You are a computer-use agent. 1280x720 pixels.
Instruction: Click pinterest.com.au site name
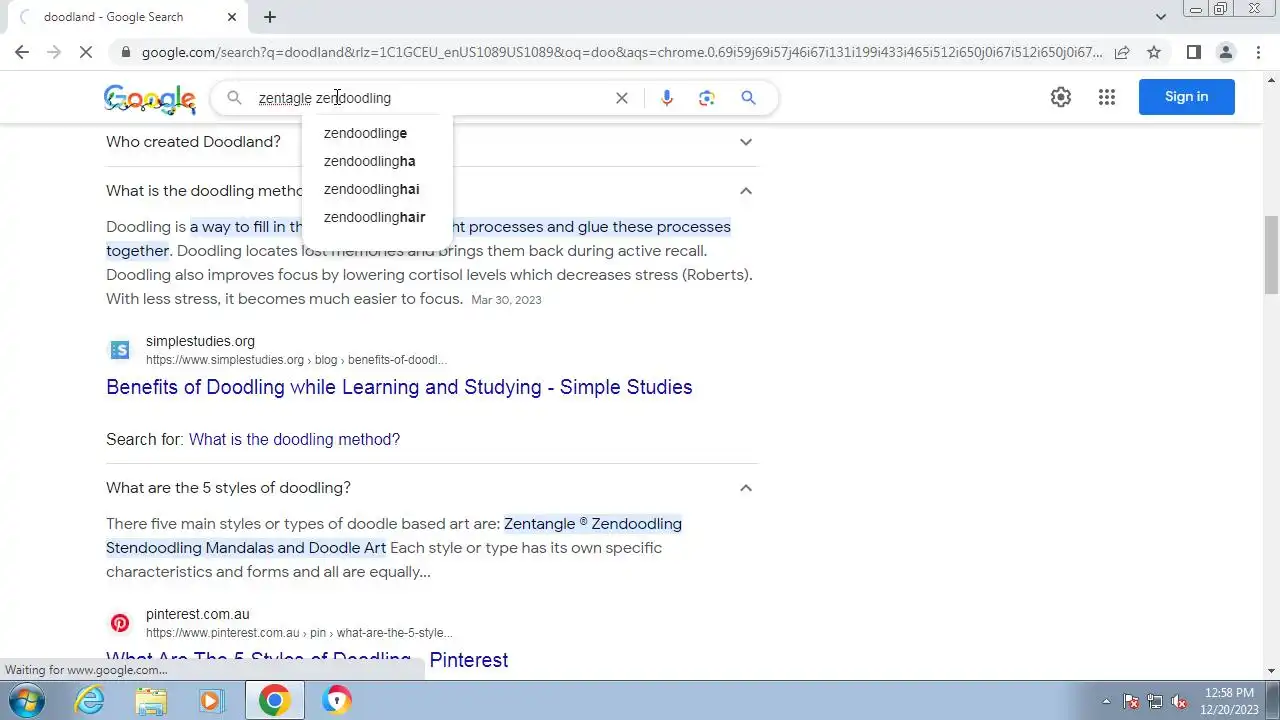[198, 614]
